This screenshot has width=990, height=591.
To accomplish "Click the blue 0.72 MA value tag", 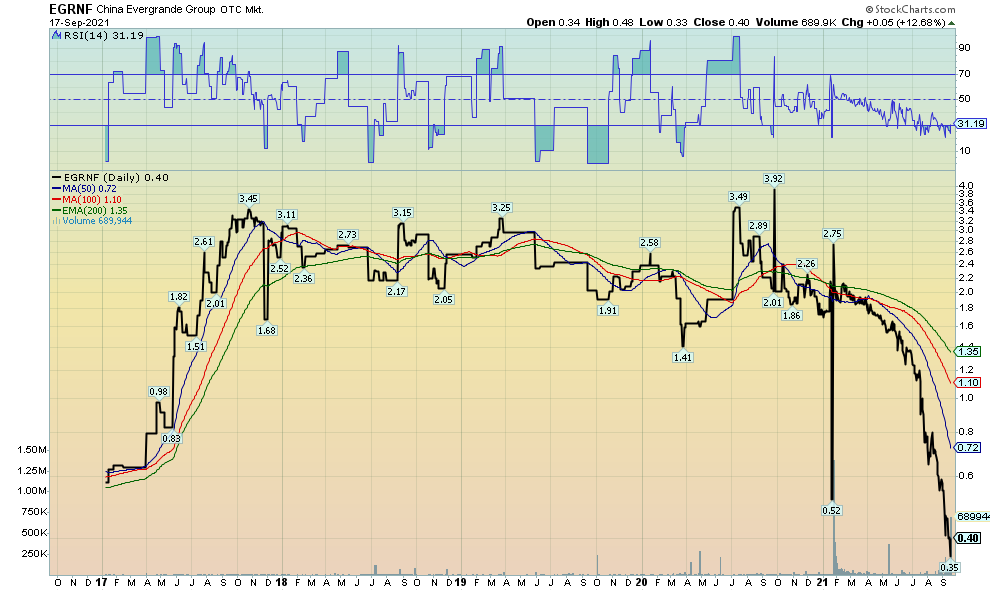I will click(x=967, y=447).
